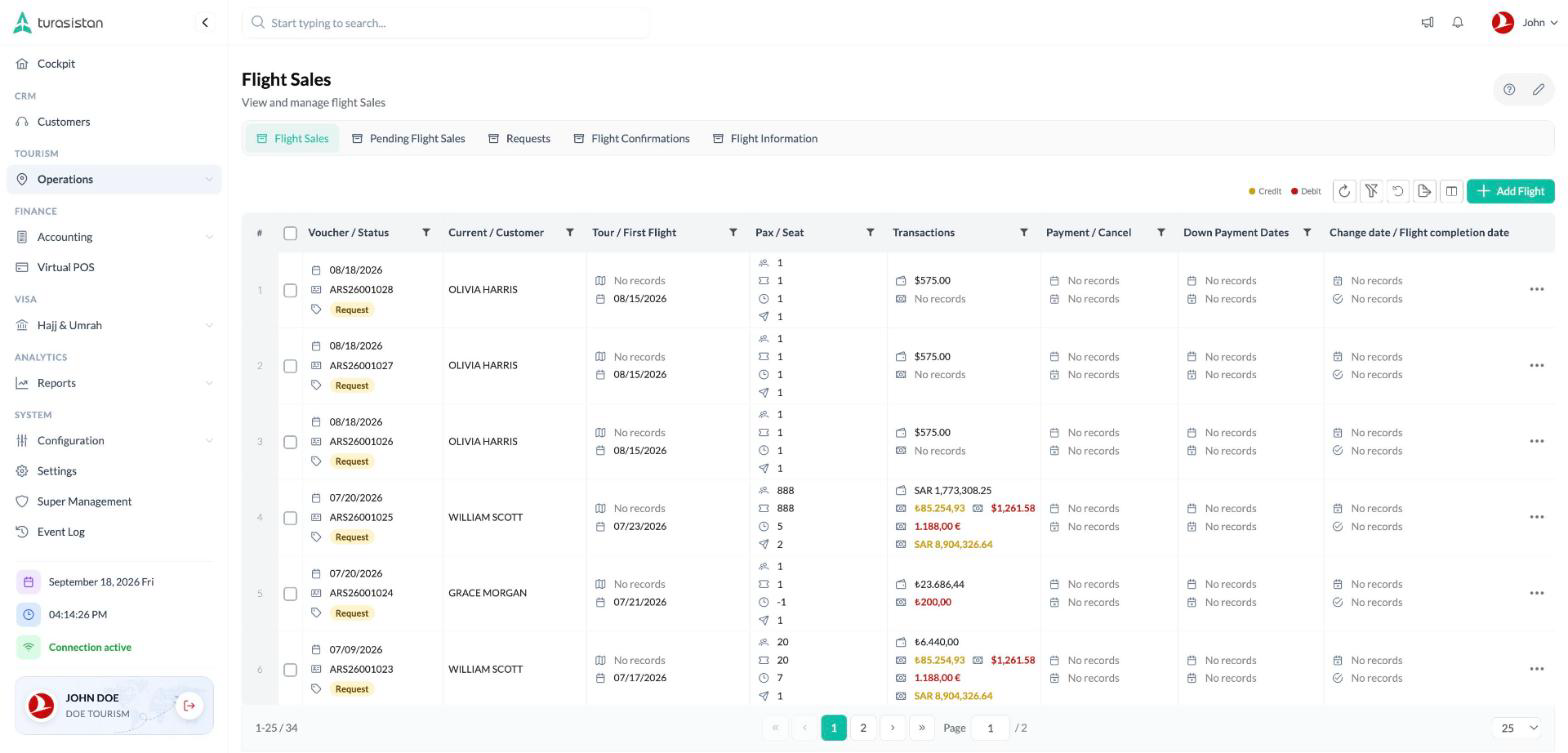Viewport: 1568px width, 753px height.
Task: Filter the Down Payment Dates column
Action: [1307, 233]
